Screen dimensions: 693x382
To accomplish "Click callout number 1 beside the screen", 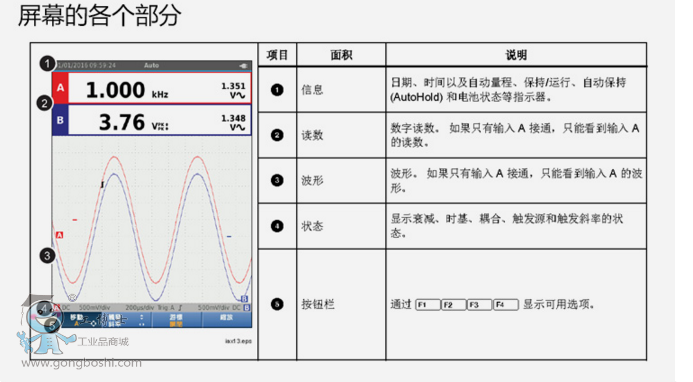I will pos(47,64).
